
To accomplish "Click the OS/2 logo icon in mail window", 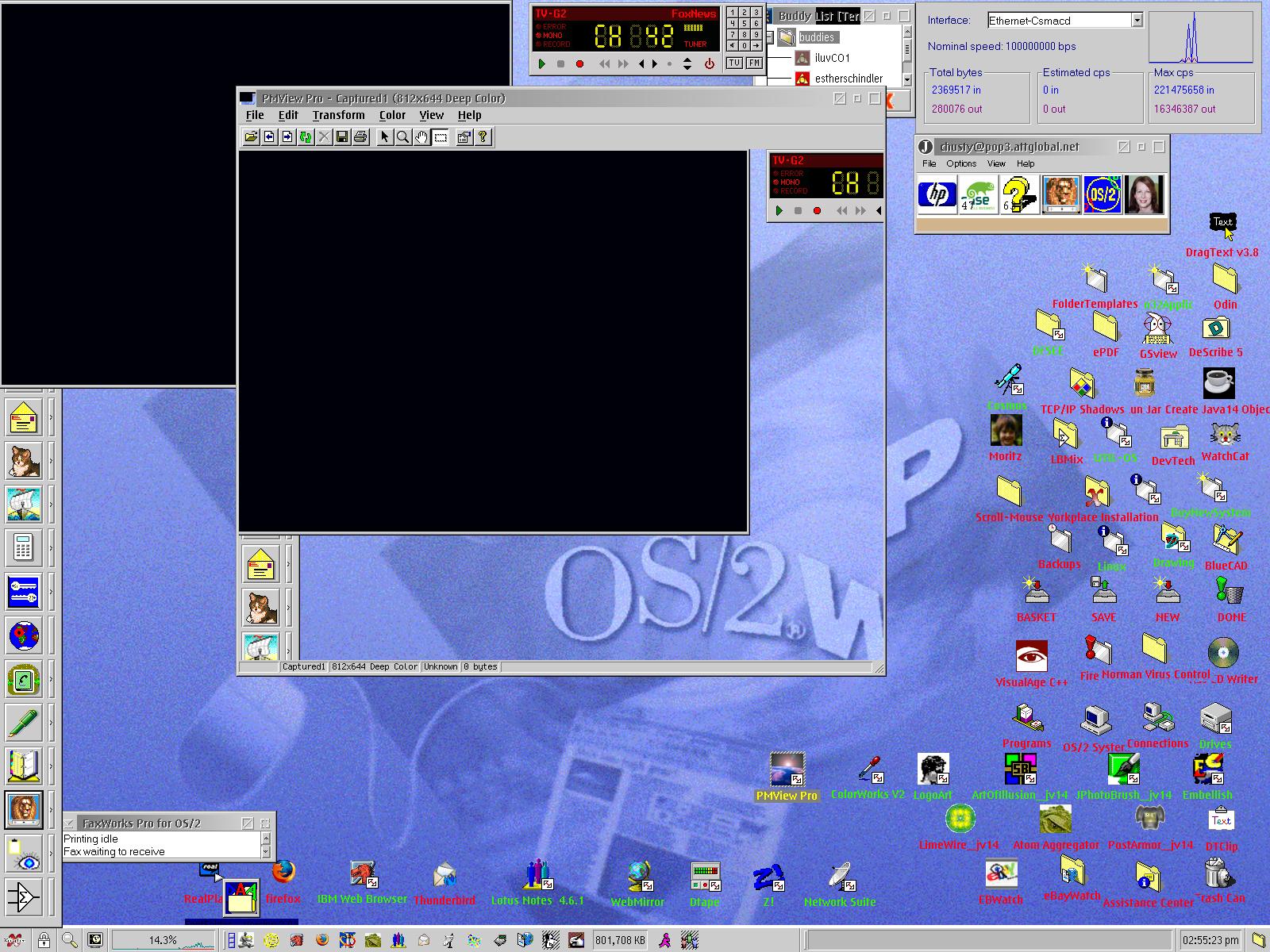I will coord(1103,194).
